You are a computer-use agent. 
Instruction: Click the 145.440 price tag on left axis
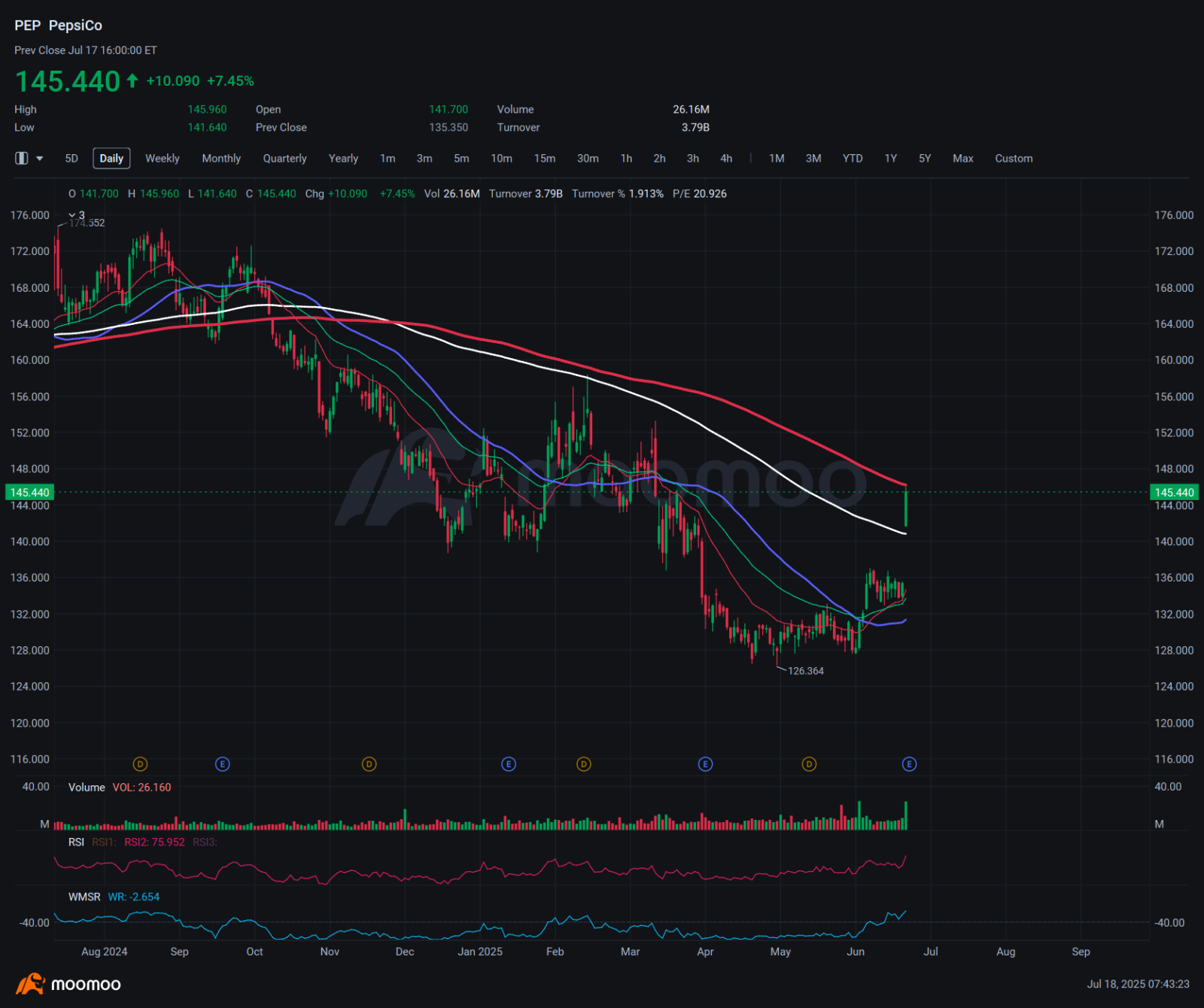pos(29,493)
